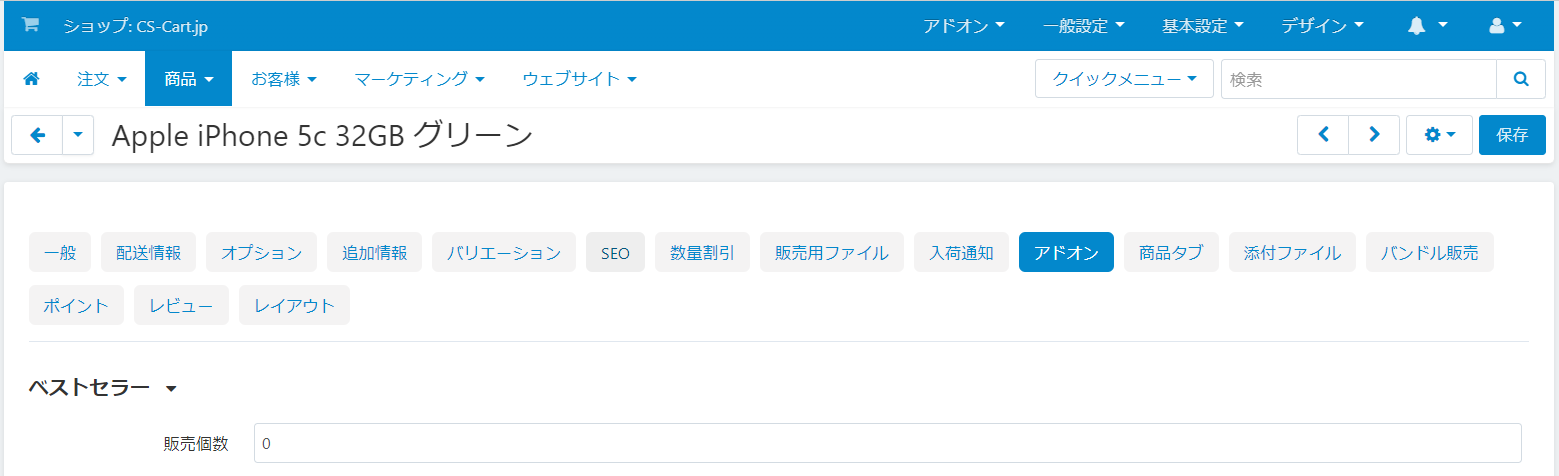Open the マーケティング menu
1559x476 pixels.
click(419, 79)
